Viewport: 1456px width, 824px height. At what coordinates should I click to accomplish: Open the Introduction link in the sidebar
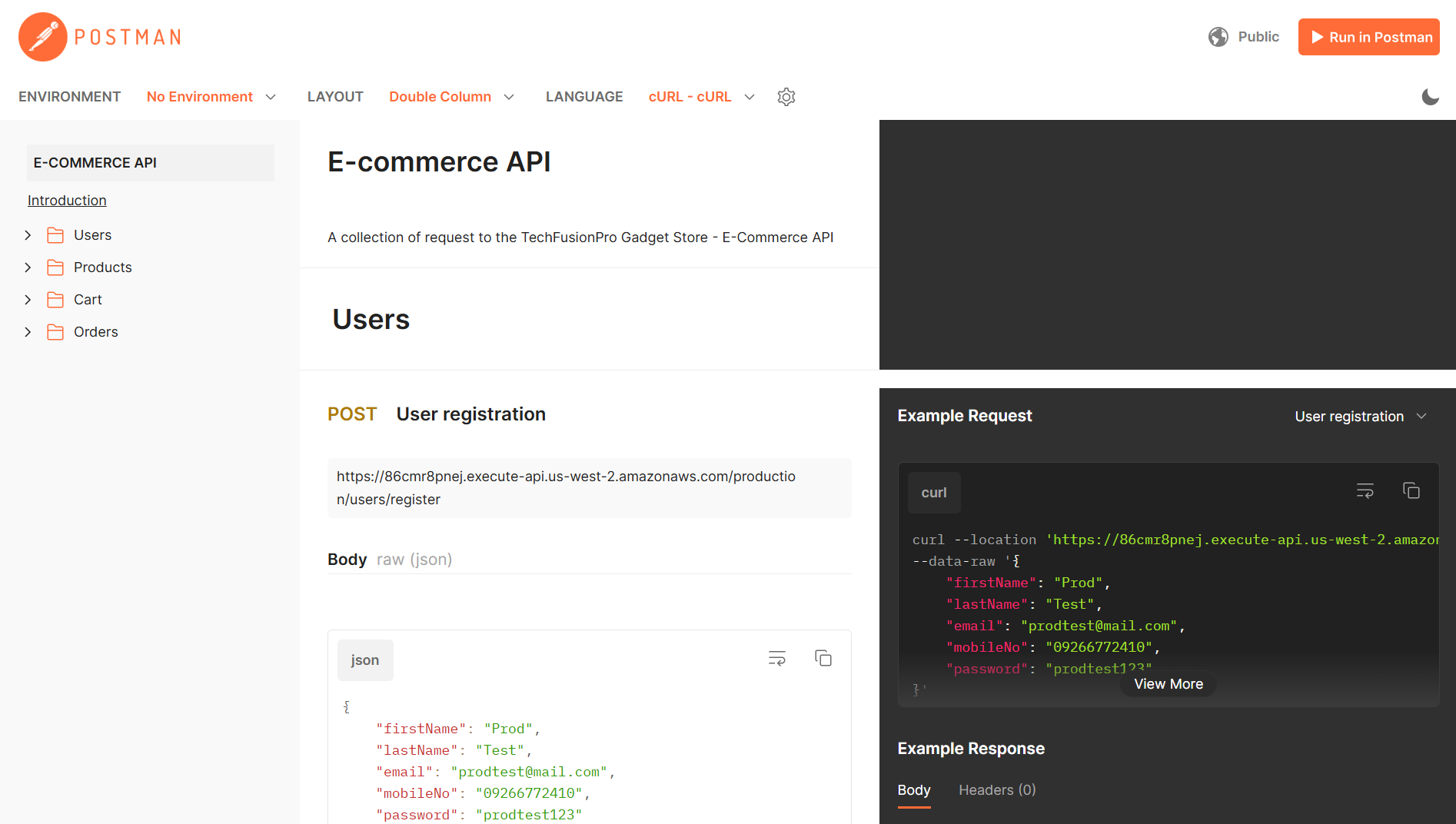[67, 200]
